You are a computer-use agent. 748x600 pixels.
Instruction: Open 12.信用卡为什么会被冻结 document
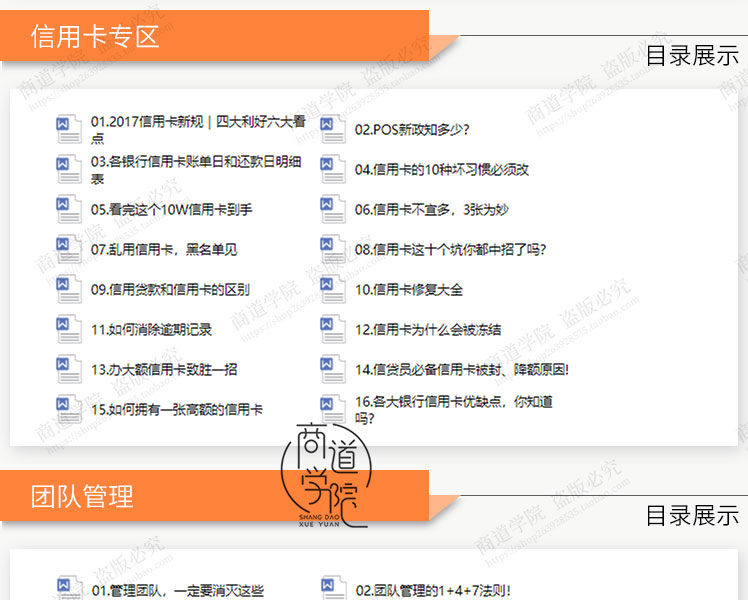(428, 330)
